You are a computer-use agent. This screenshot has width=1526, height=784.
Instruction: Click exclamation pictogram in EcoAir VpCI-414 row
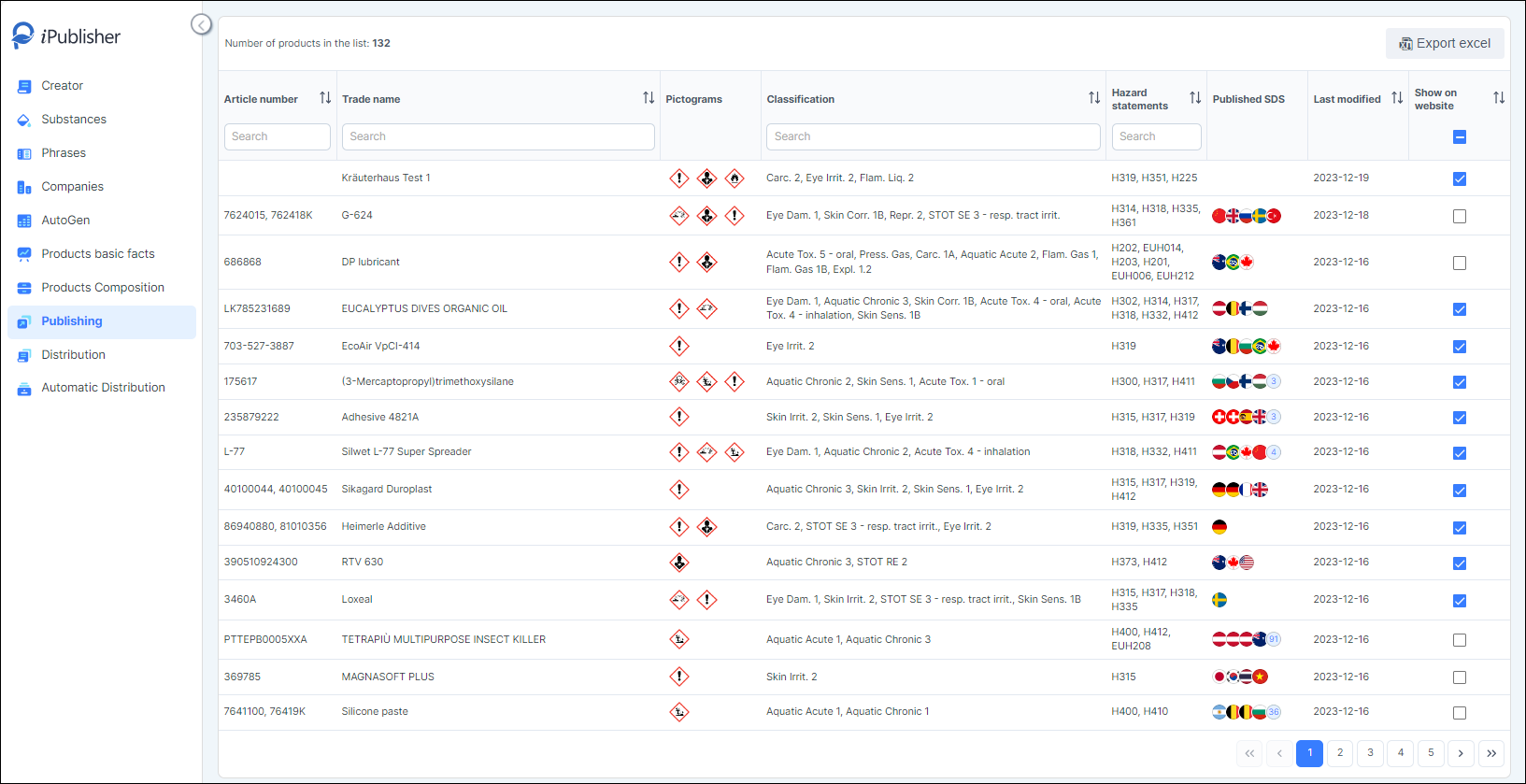pos(679,346)
